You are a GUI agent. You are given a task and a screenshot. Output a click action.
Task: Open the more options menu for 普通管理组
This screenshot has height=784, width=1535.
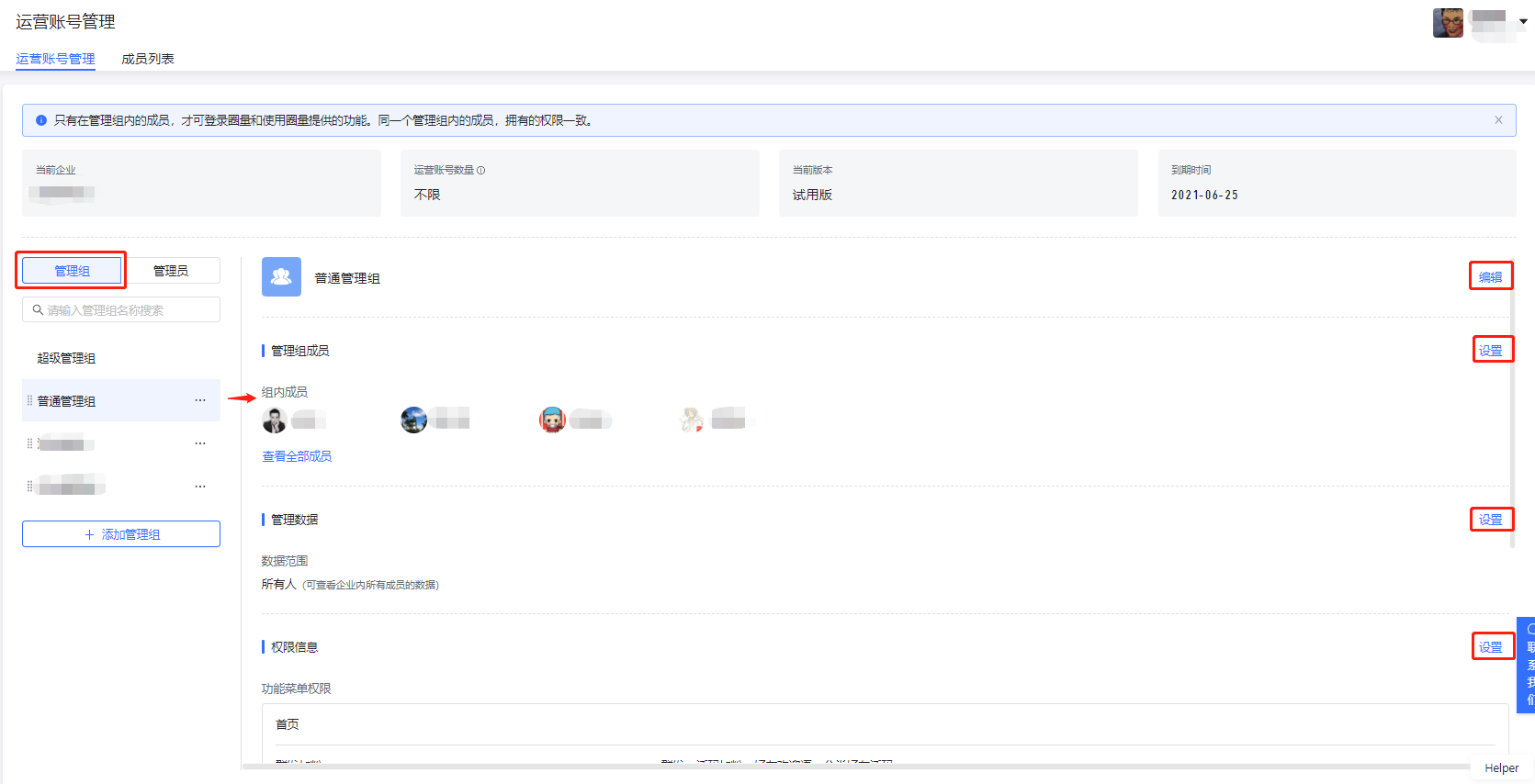[x=200, y=401]
